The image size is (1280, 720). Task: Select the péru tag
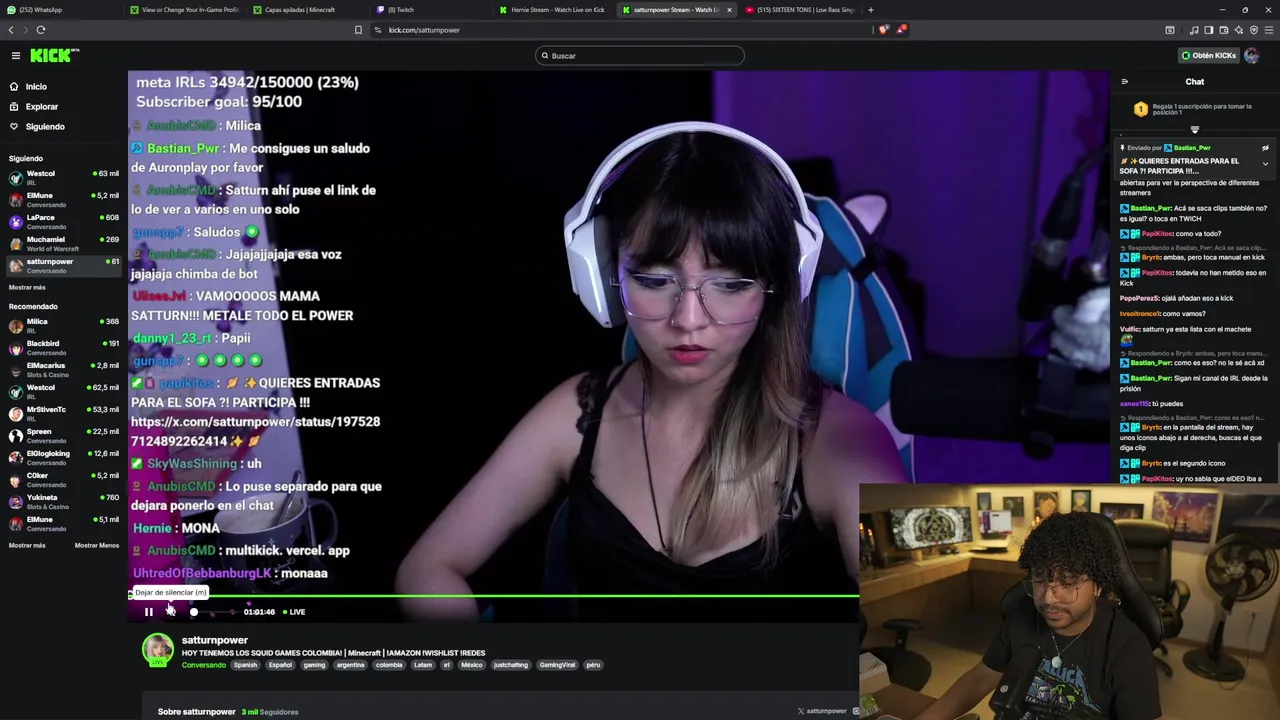tap(593, 665)
